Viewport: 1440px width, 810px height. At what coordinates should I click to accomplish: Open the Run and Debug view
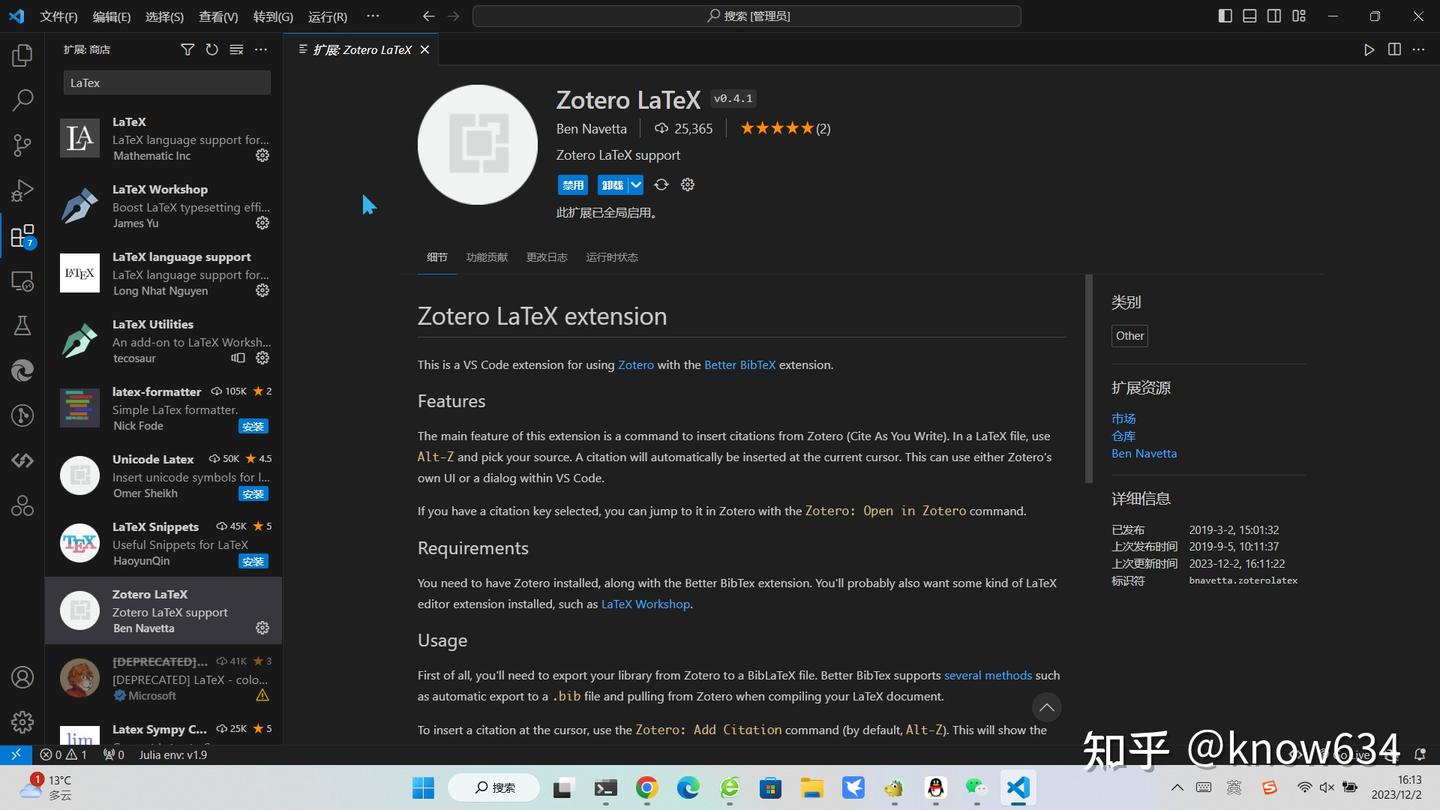click(x=22, y=190)
